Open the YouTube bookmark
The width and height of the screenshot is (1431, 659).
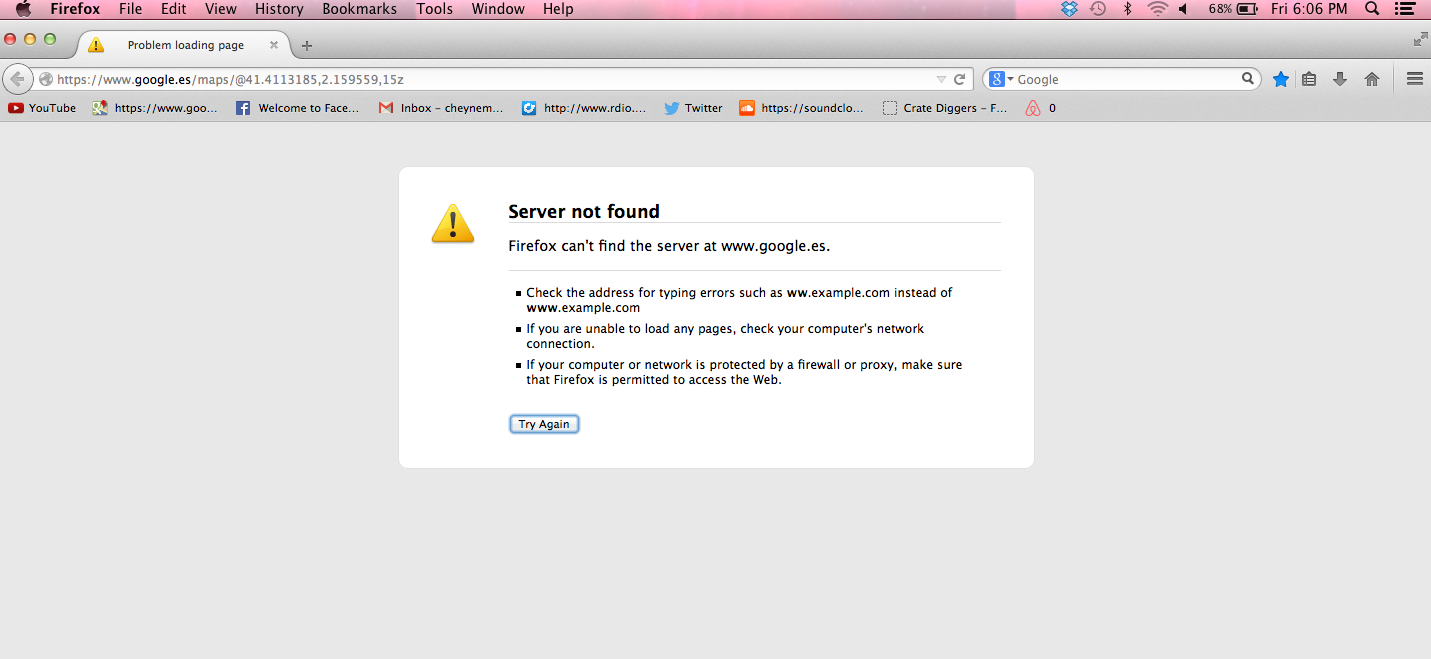click(42, 108)
